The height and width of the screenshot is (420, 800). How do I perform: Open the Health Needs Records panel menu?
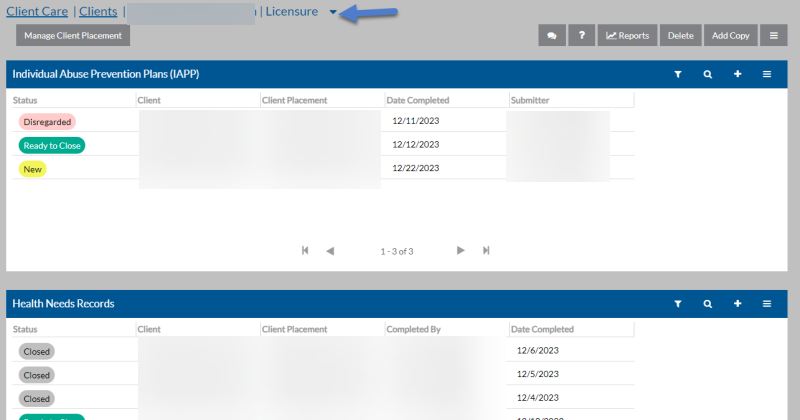tap(767, 304)
